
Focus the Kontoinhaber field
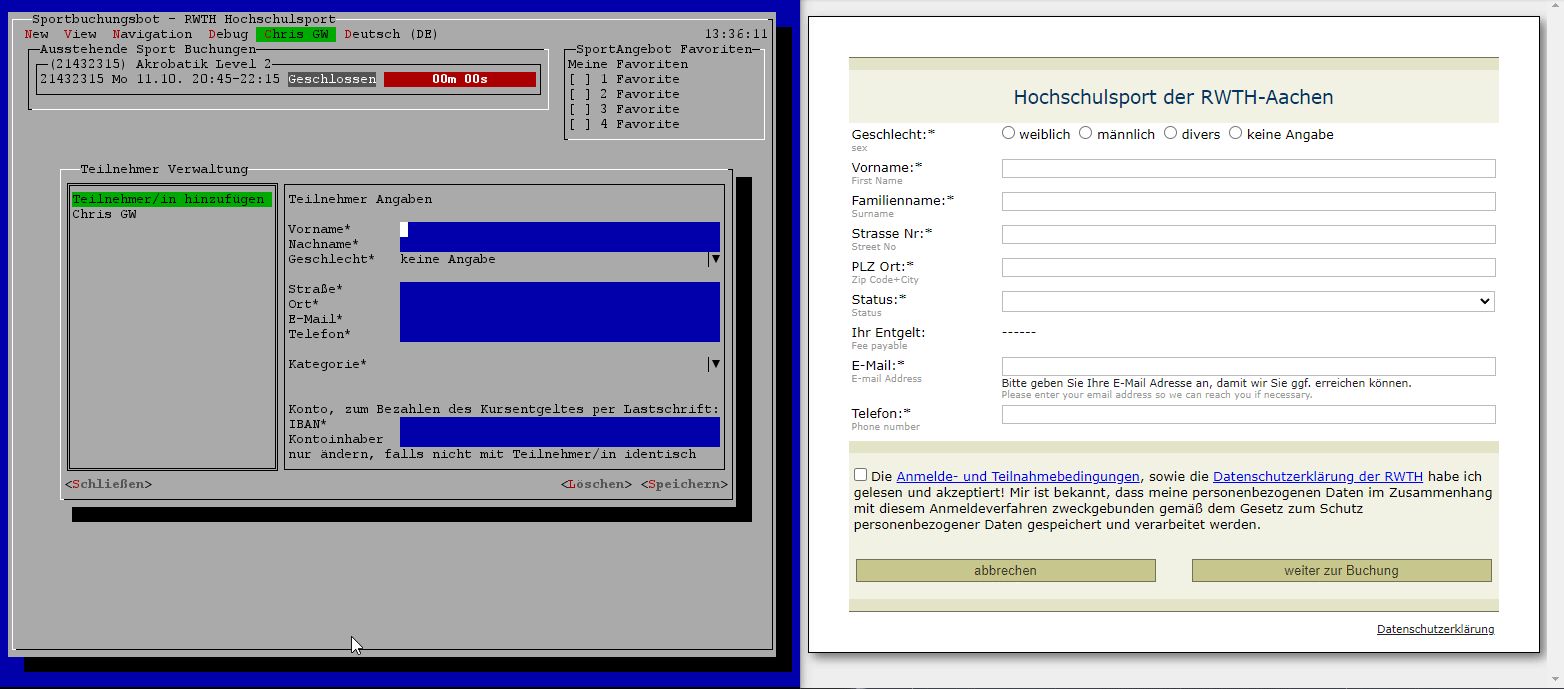point(560,439)
